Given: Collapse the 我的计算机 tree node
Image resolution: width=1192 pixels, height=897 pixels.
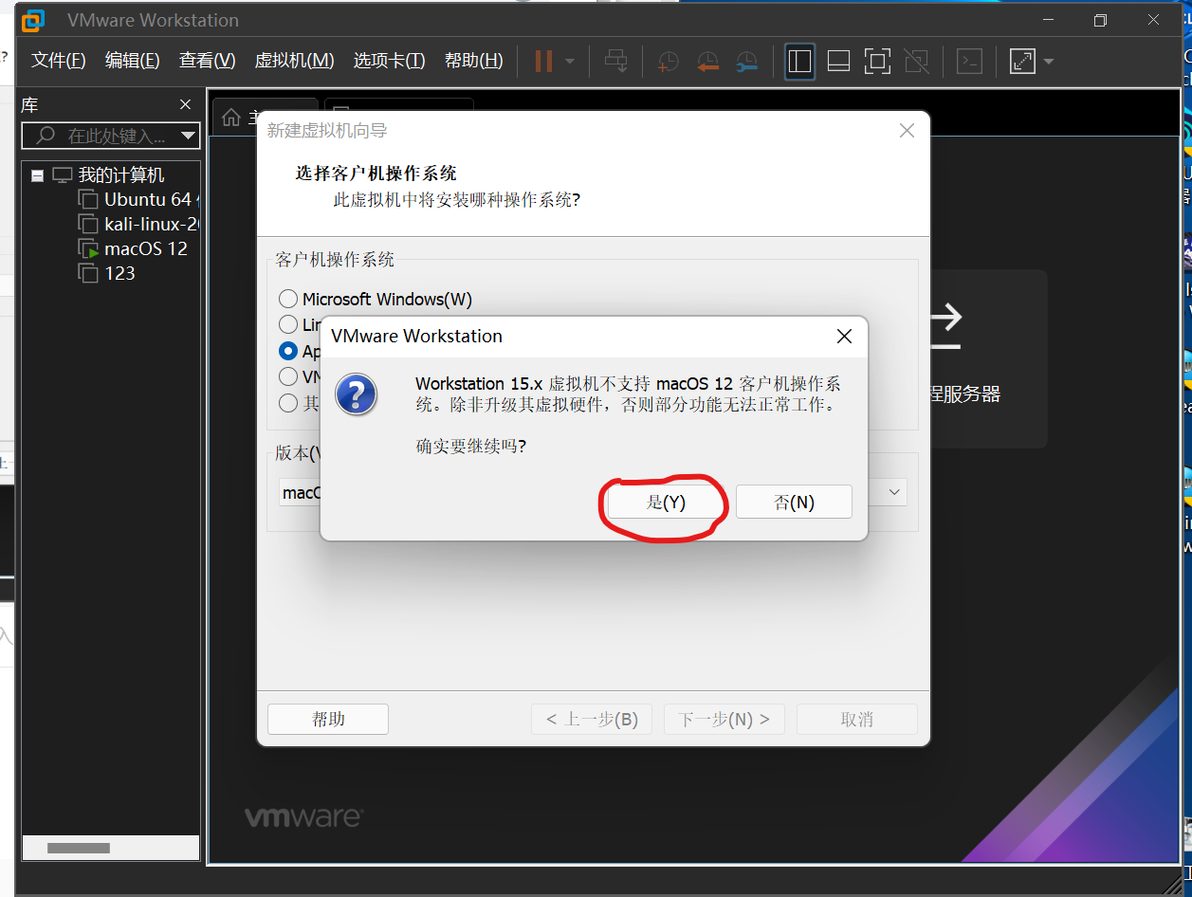Looking at the screenshot, I should pyautogui.click(x=37, y=176).
